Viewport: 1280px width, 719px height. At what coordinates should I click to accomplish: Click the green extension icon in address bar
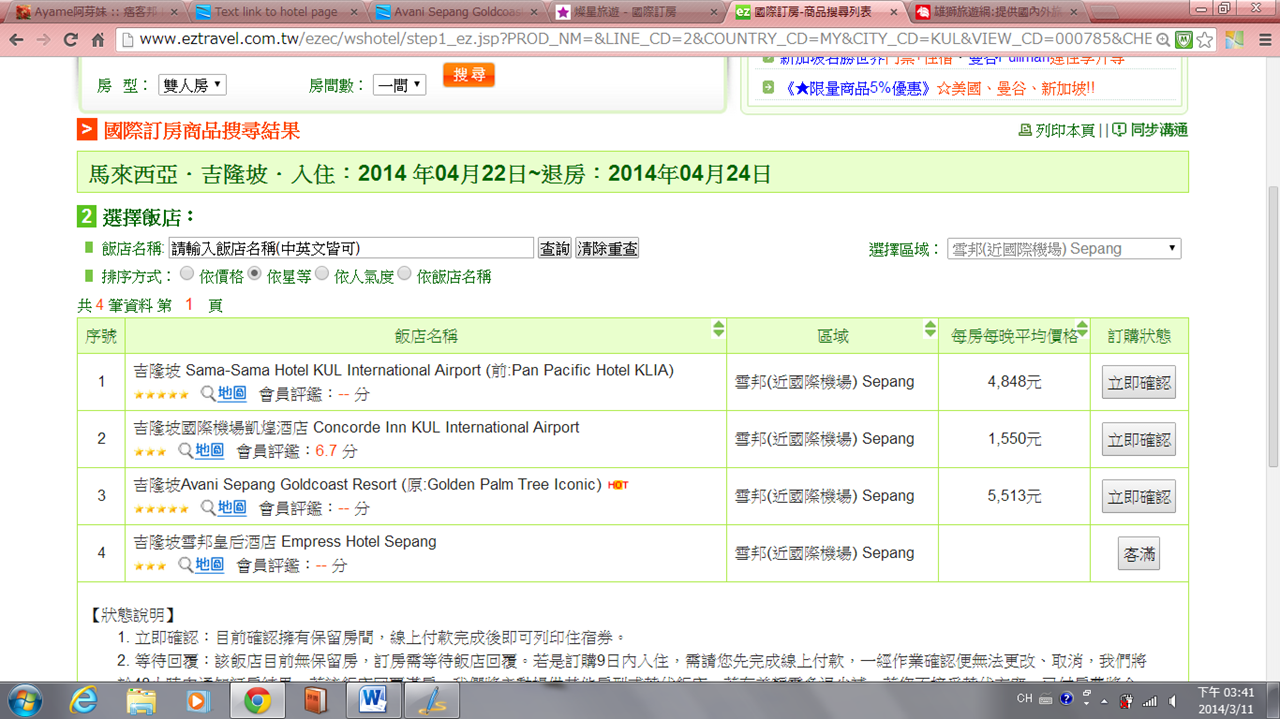pos(1183,40)
